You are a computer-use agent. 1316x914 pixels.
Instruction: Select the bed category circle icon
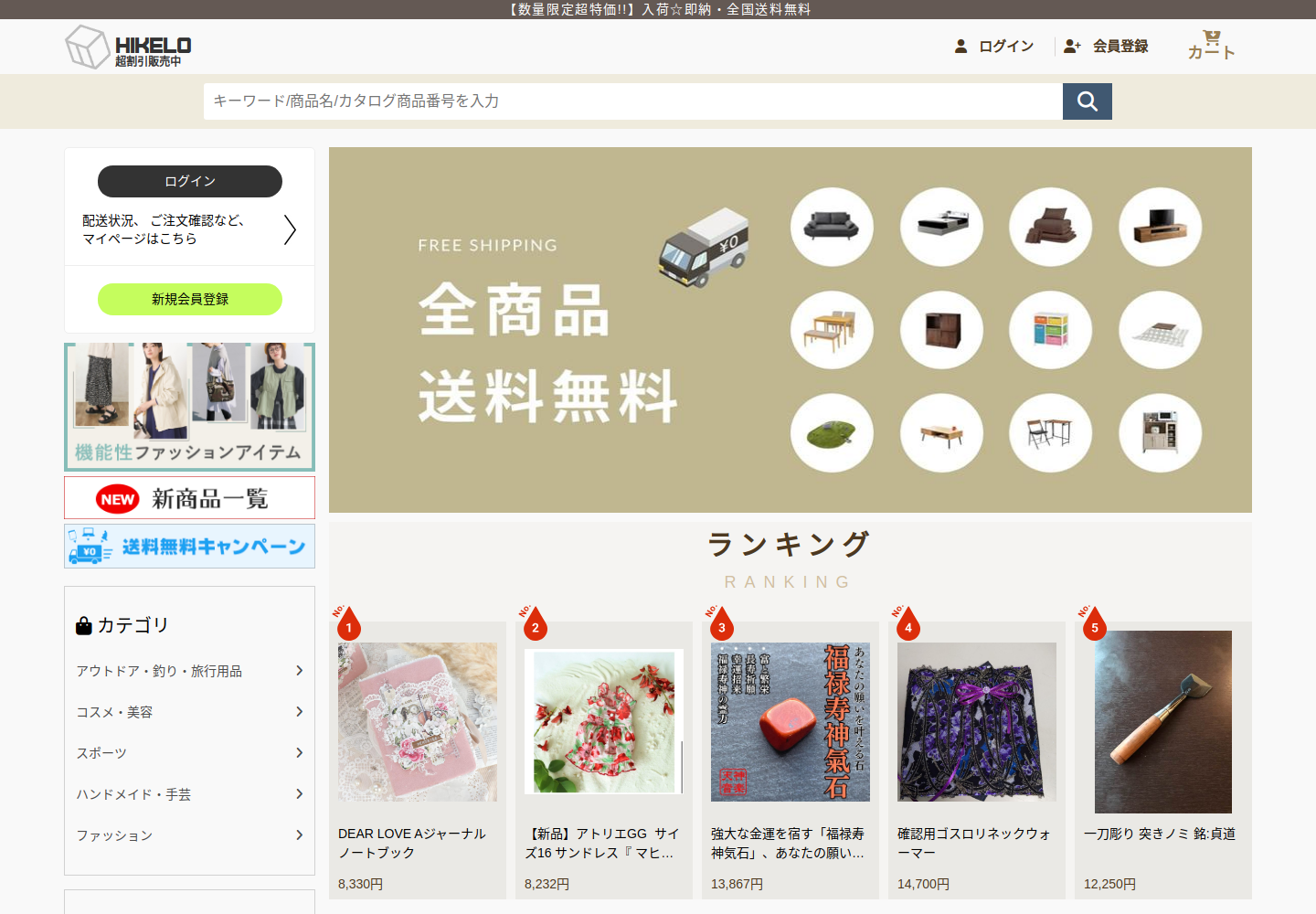(x=941, y=227)
